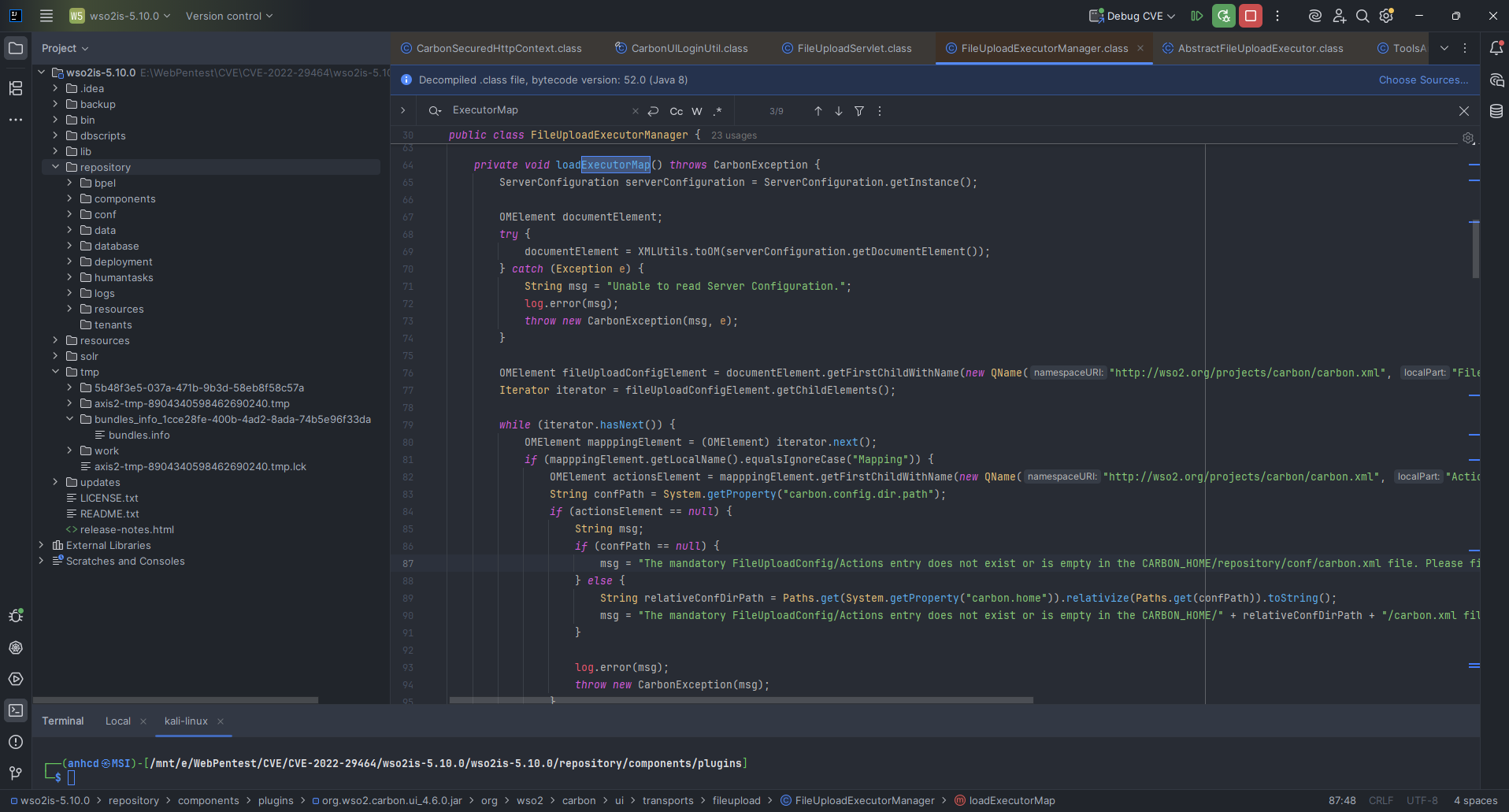
Task: Stop the running debug session
Action: click(x=1250, y=16)
